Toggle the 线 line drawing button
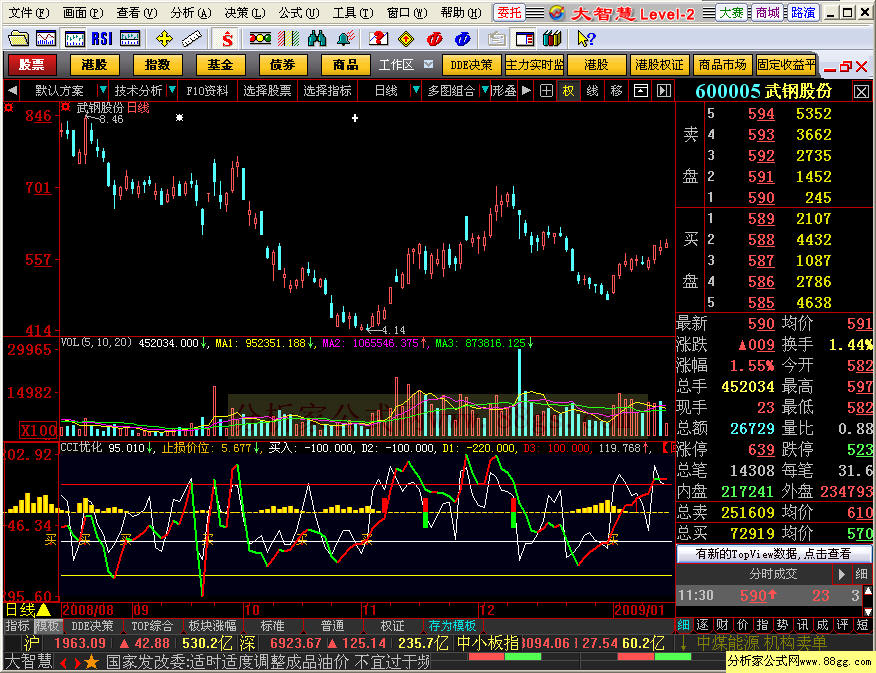876x673 pixels. (592, 90)
